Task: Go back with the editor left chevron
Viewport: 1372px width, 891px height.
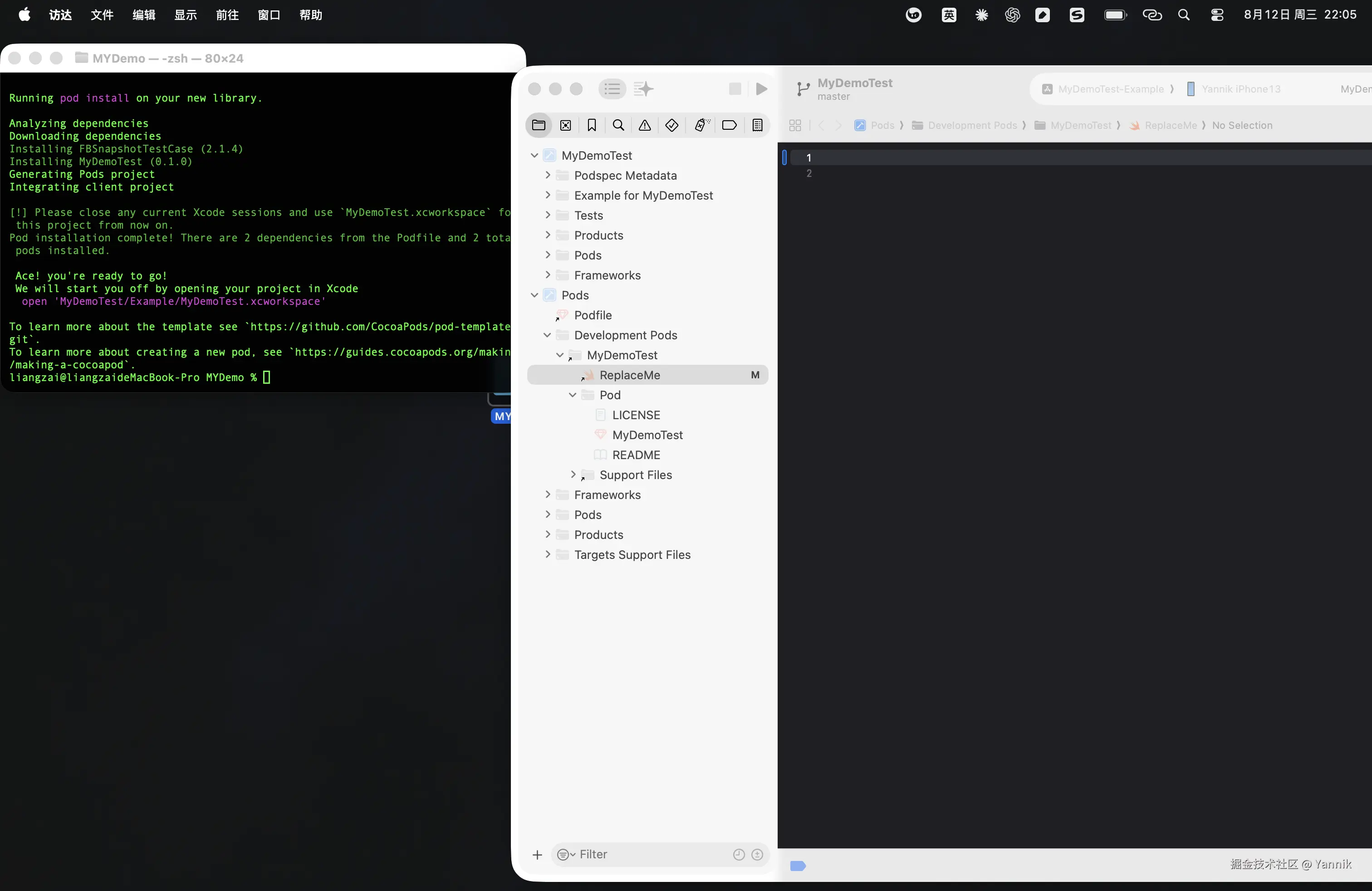Action: point(822,125)
